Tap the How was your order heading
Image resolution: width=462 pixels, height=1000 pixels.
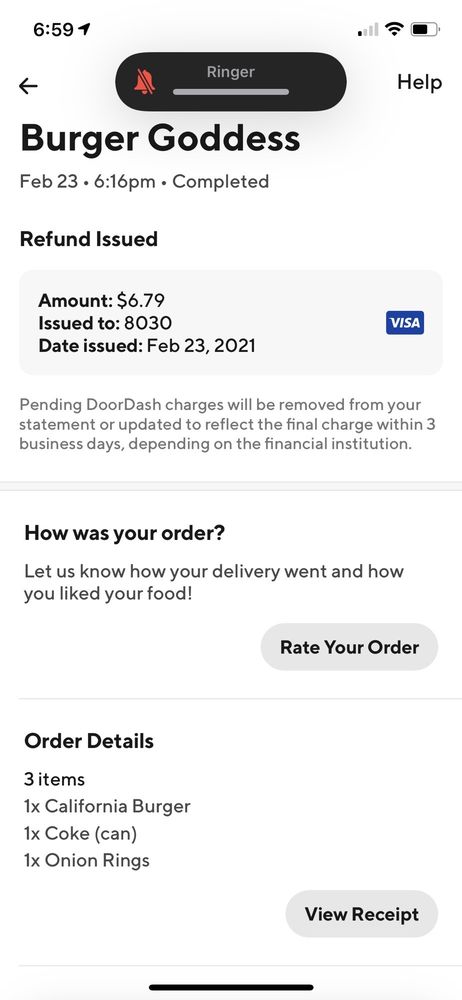124,533
